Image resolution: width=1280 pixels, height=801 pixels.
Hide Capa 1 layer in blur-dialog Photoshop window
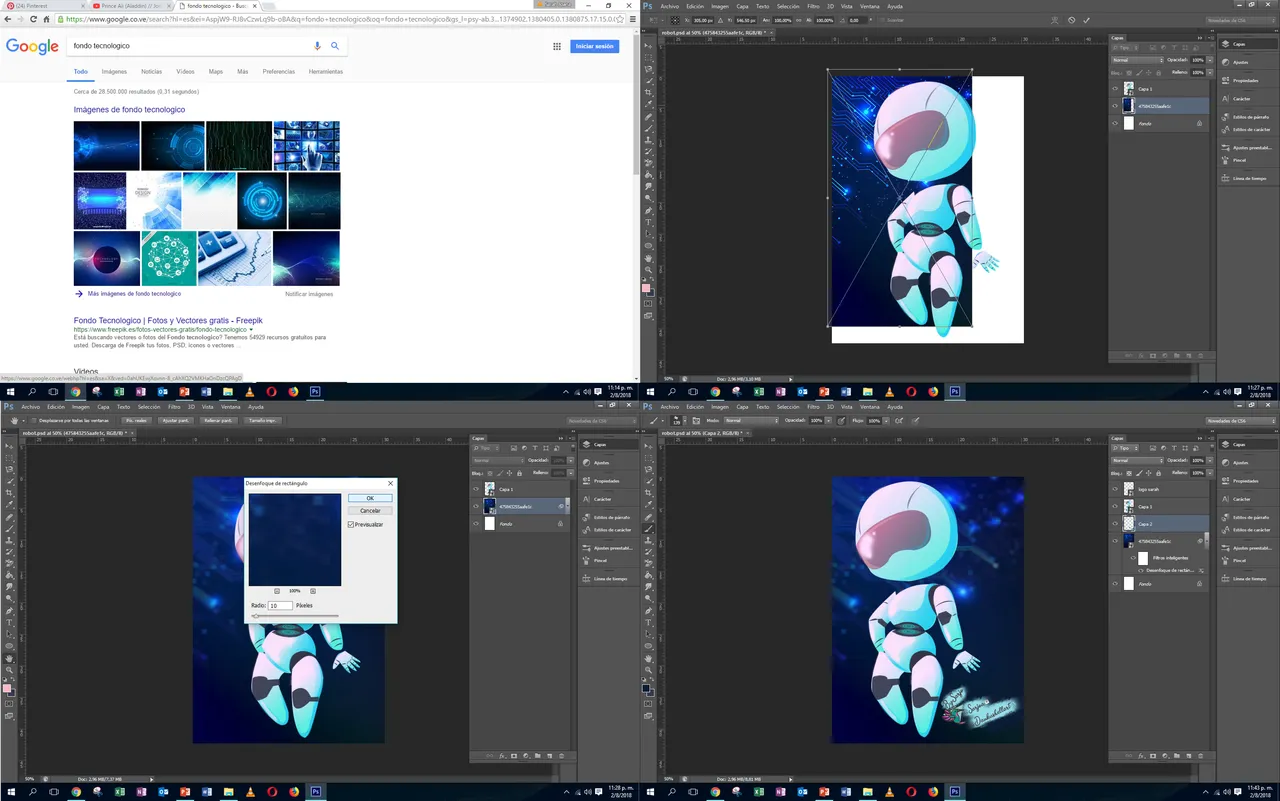(476, 489)
